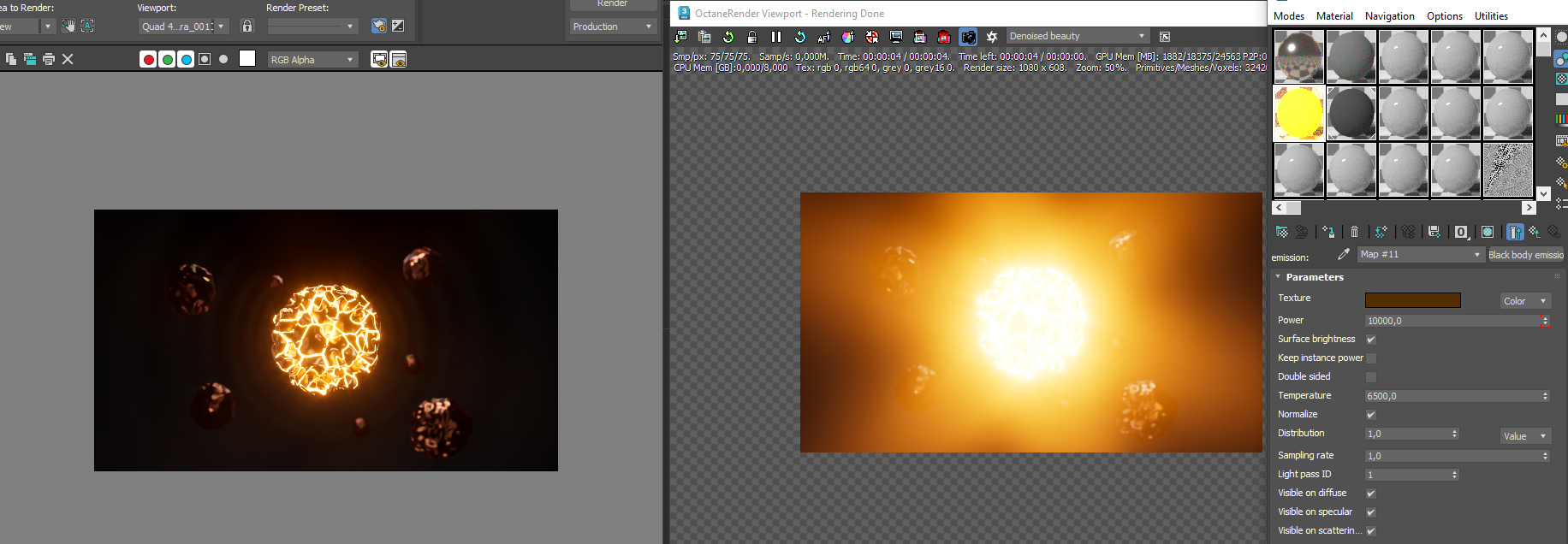Image resolution: width=1568 pixels, height=544 pixels.
Task: Click the color wheel picker icon
Action: [x=848, y=37]
